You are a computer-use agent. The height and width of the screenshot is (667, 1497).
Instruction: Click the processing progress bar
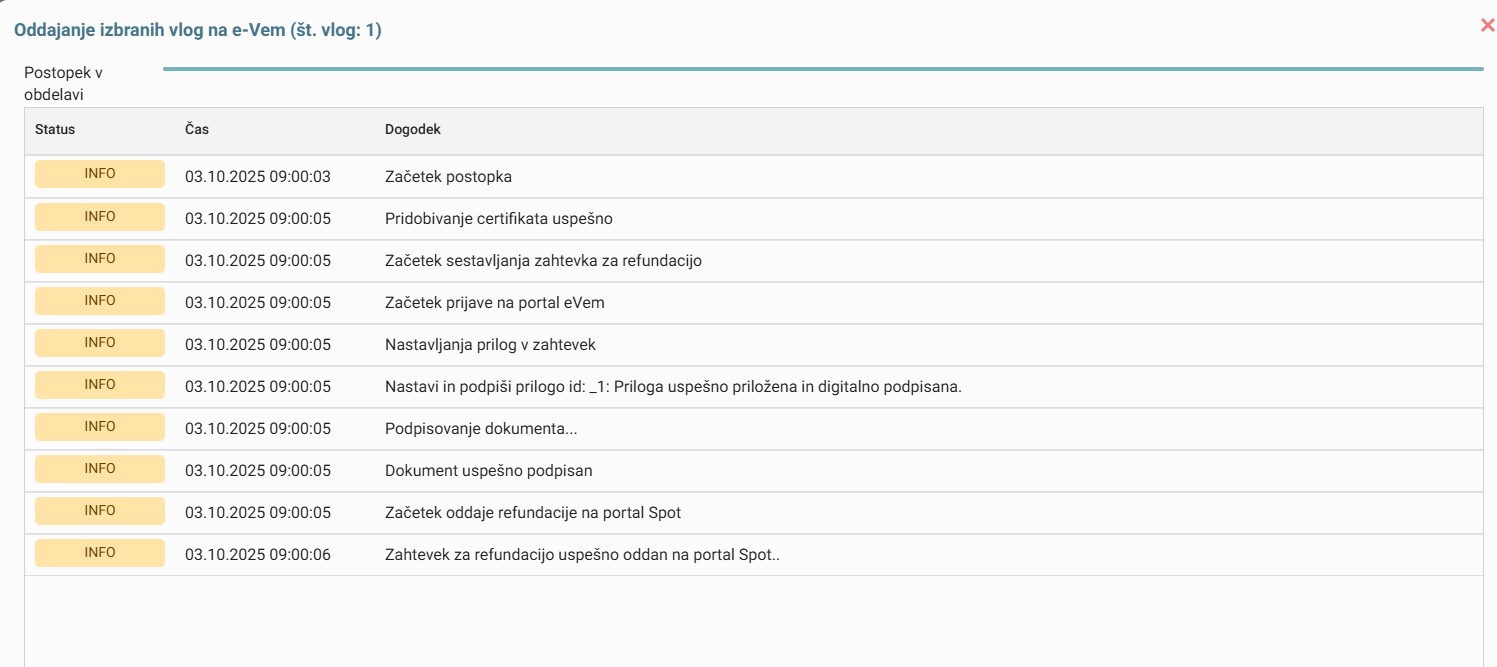822,69
